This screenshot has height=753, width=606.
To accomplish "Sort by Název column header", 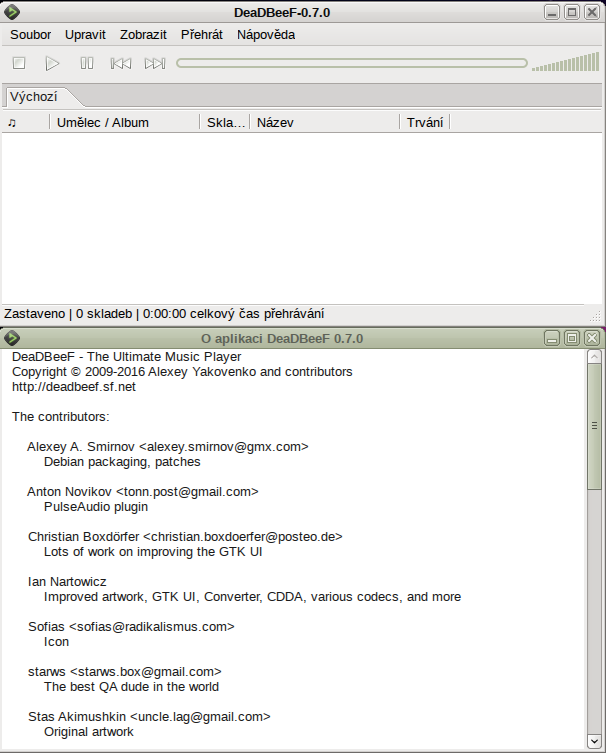I will click(325, 122).
